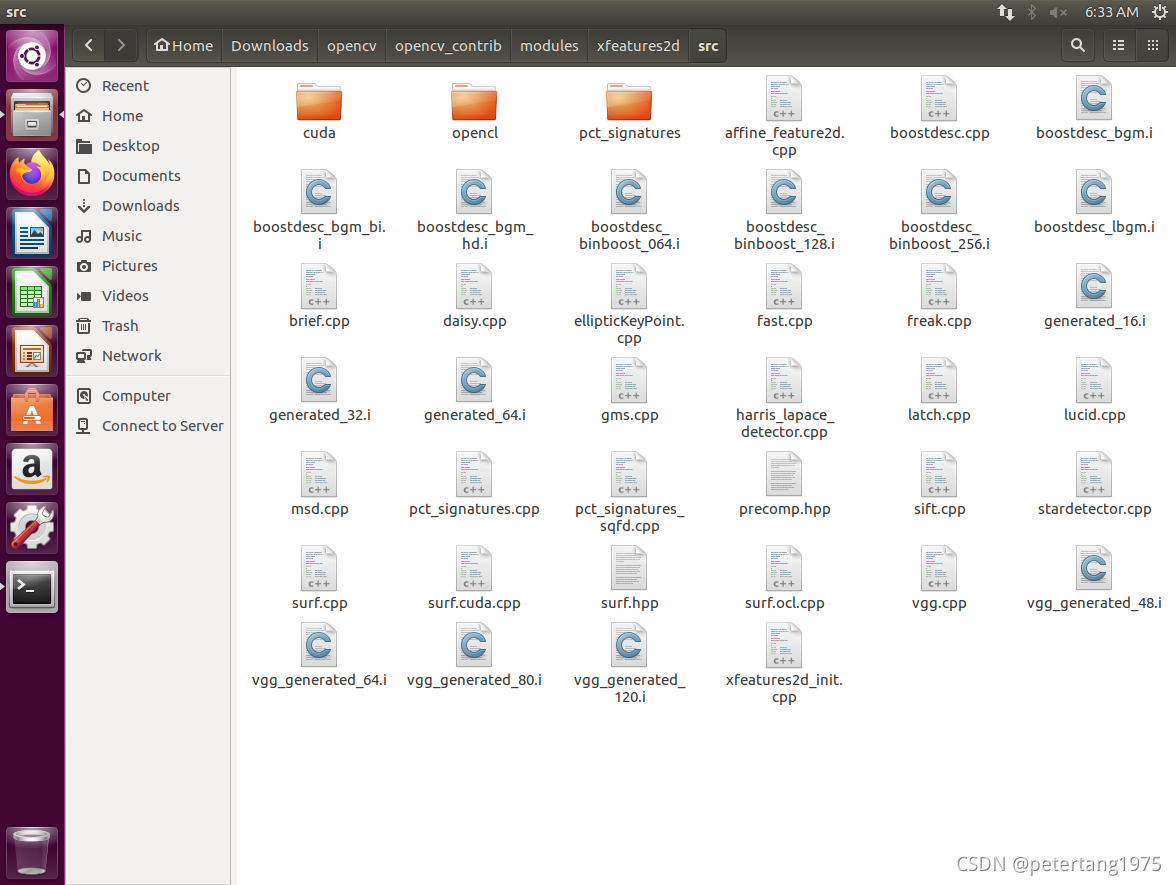Viewport: 1176px width, 885px height.
Task: Open Recent in the sidebar
Action: point(148,86)
